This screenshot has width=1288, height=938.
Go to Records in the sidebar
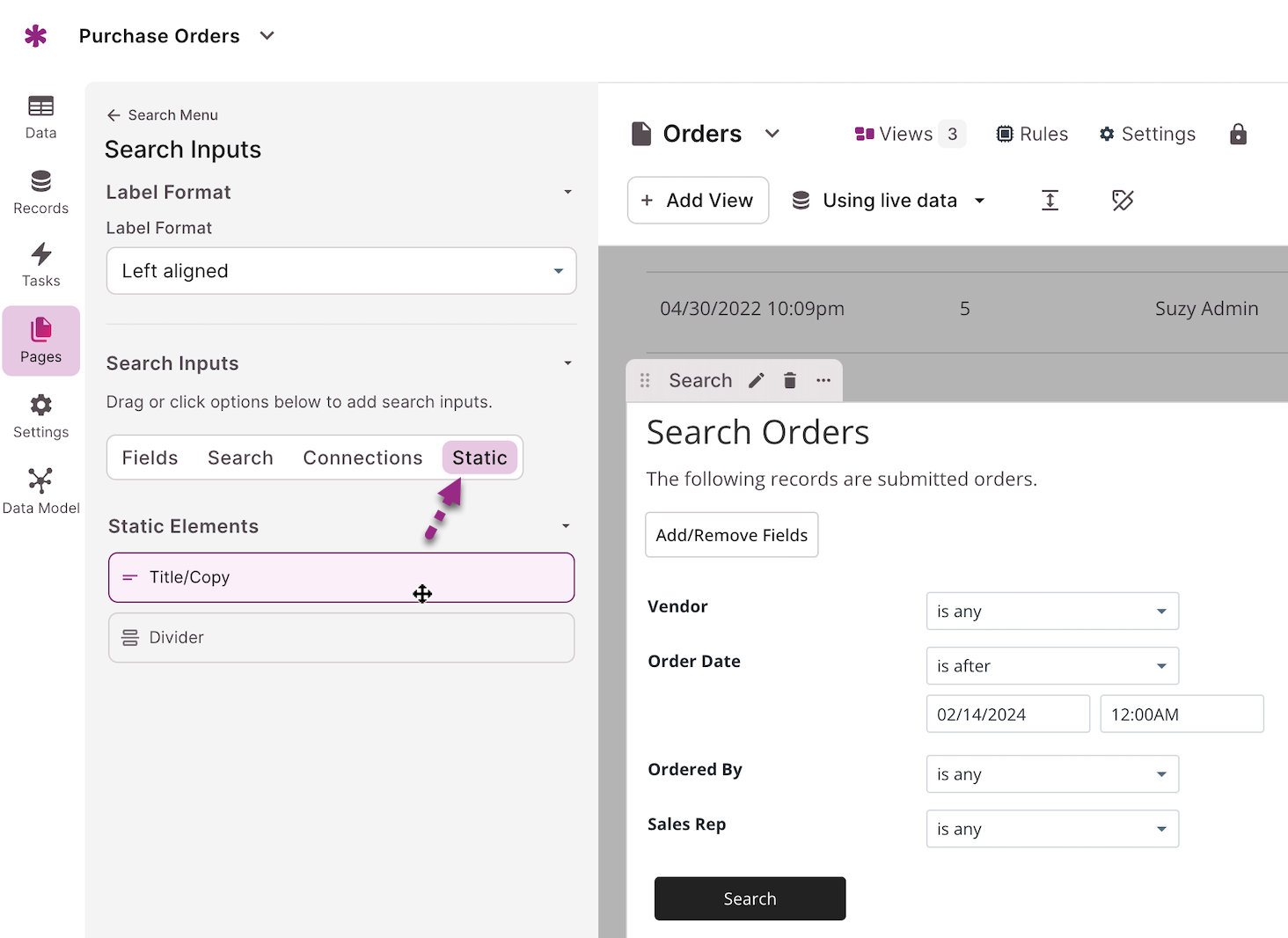(x=40, y=193)
